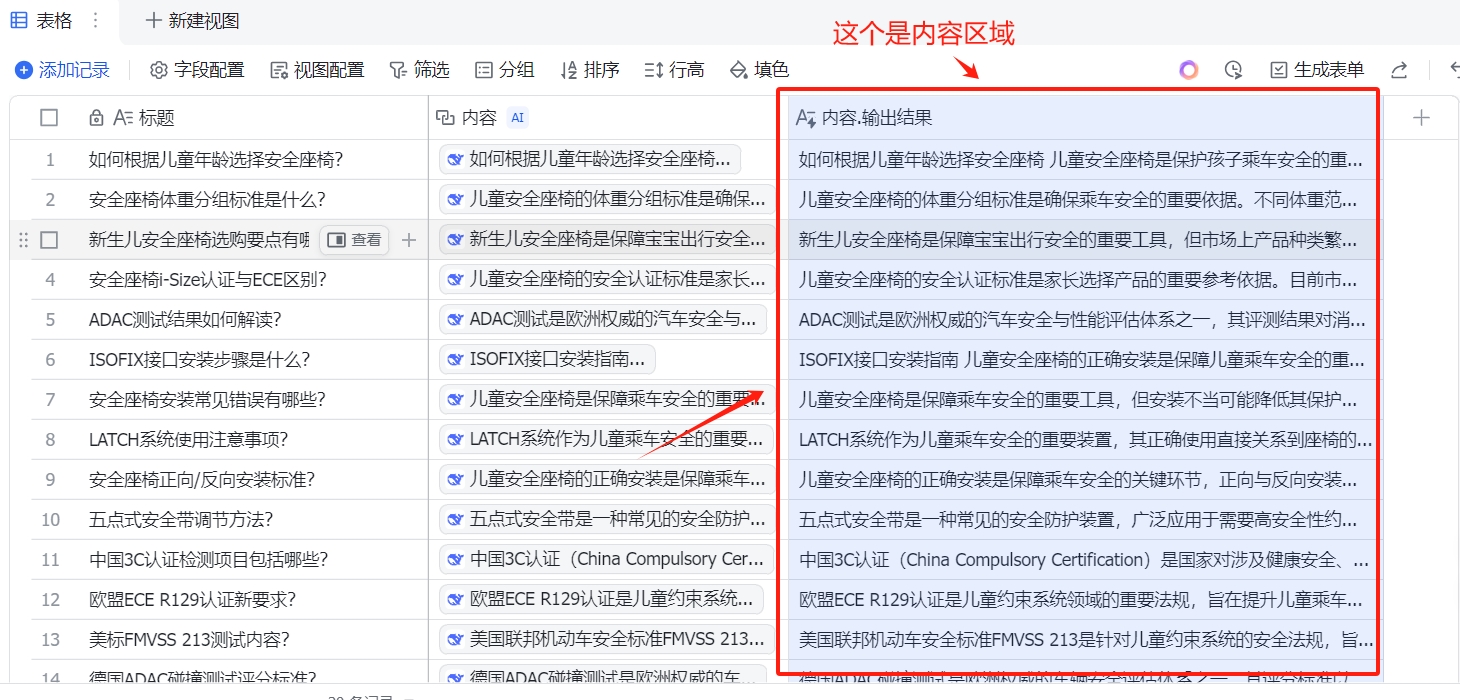Open the 表格 tab options menu
The width and height of the screenshot is (1460, 700).
point(96,20)
